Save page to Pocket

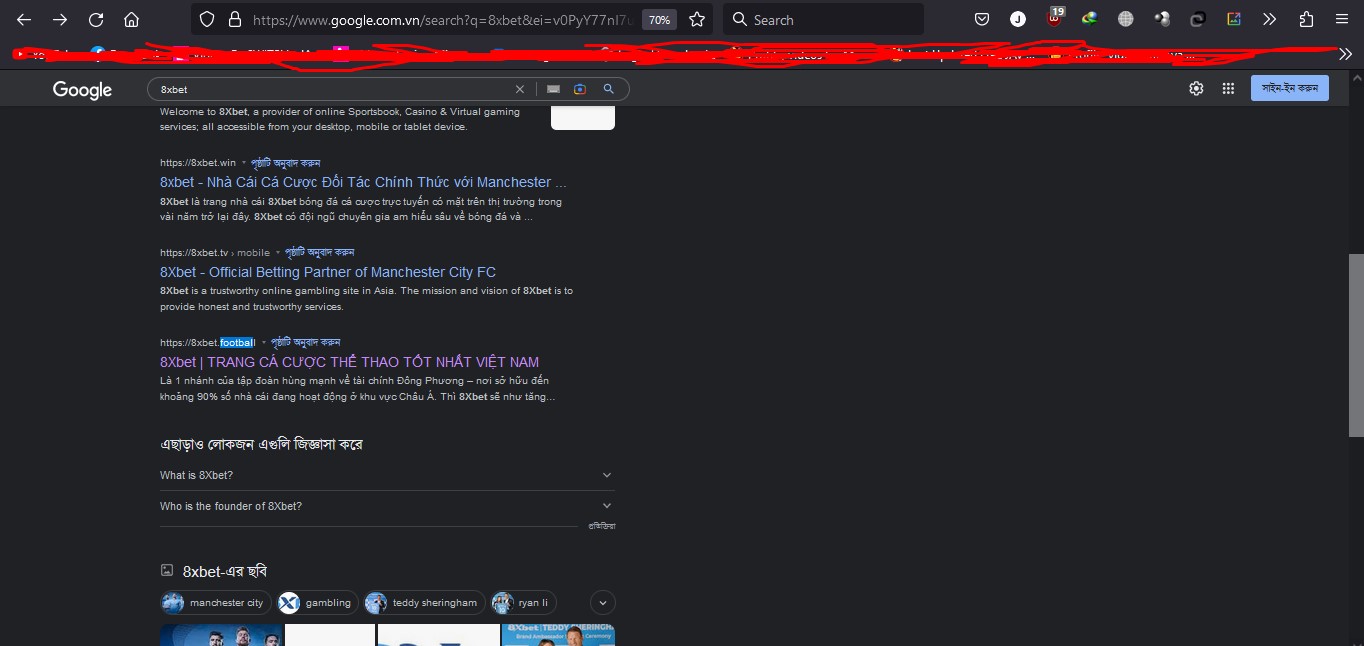click(x=982, y=19)
